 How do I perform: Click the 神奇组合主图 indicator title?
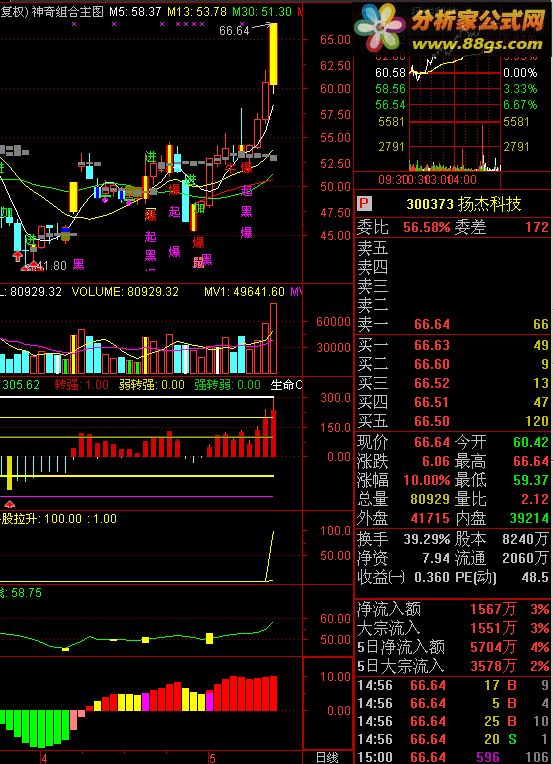[x=68, y=12]
